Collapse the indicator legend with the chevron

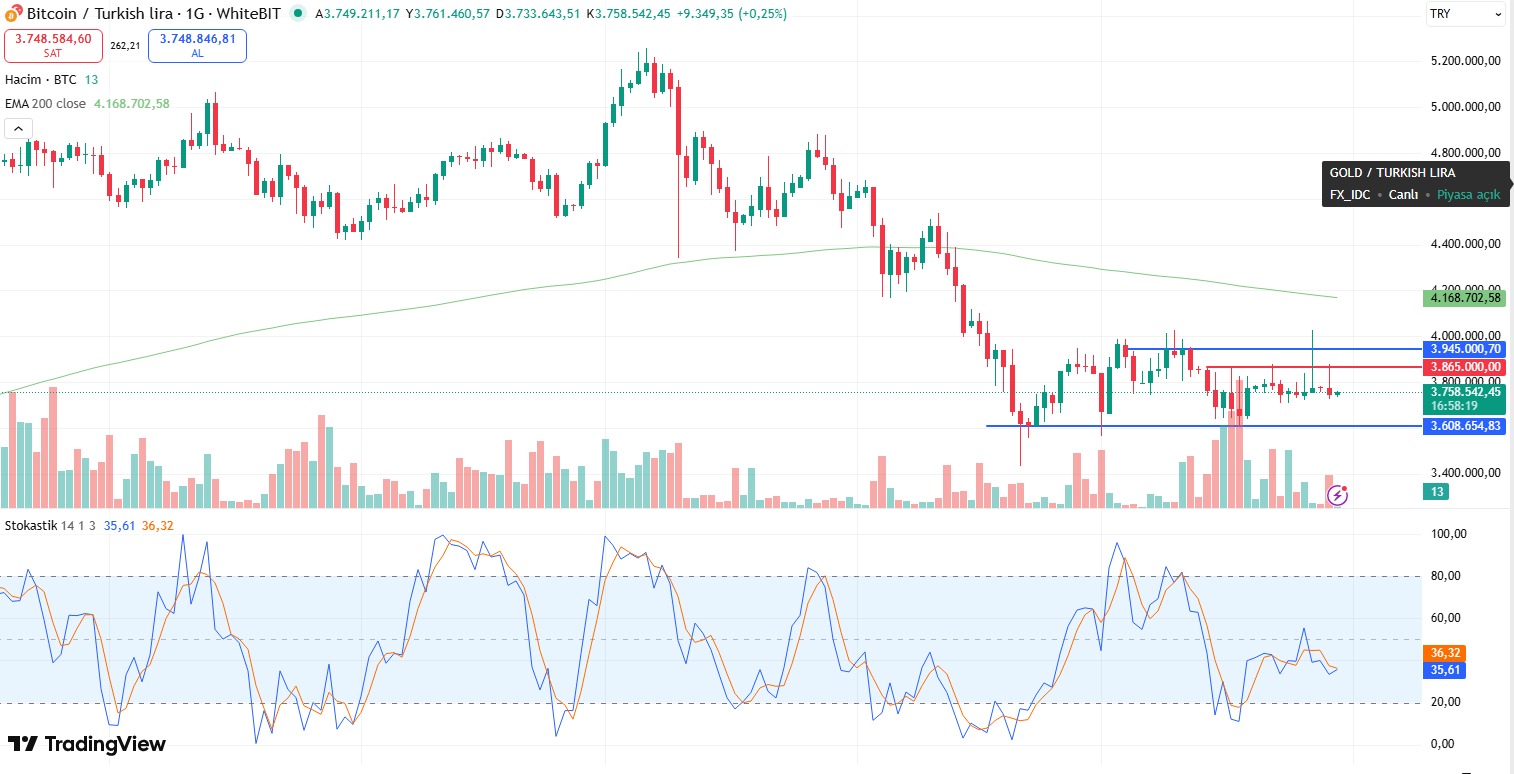tap(19, 128)
